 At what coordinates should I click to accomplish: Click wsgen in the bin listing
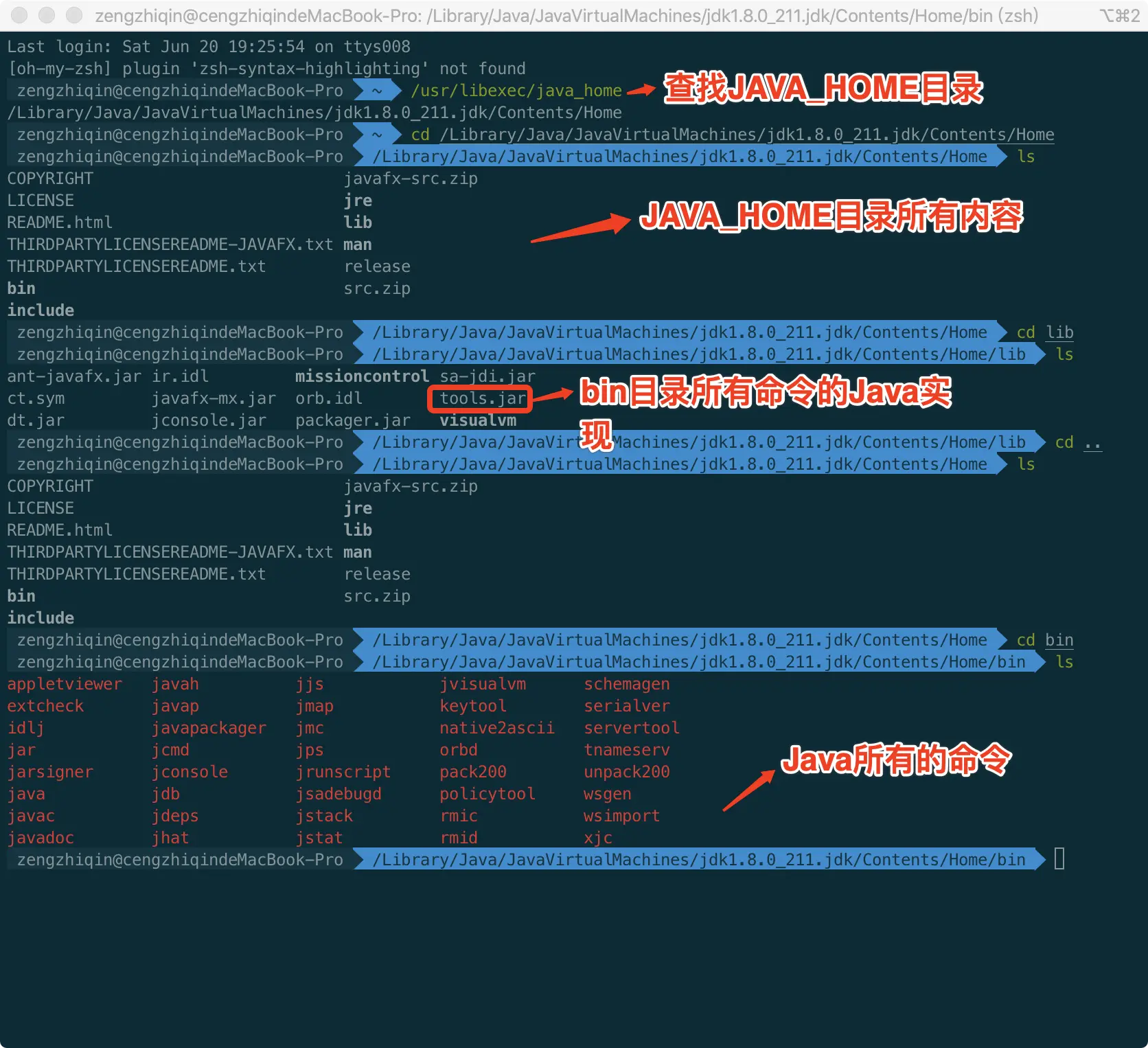[x=608, y=794]
